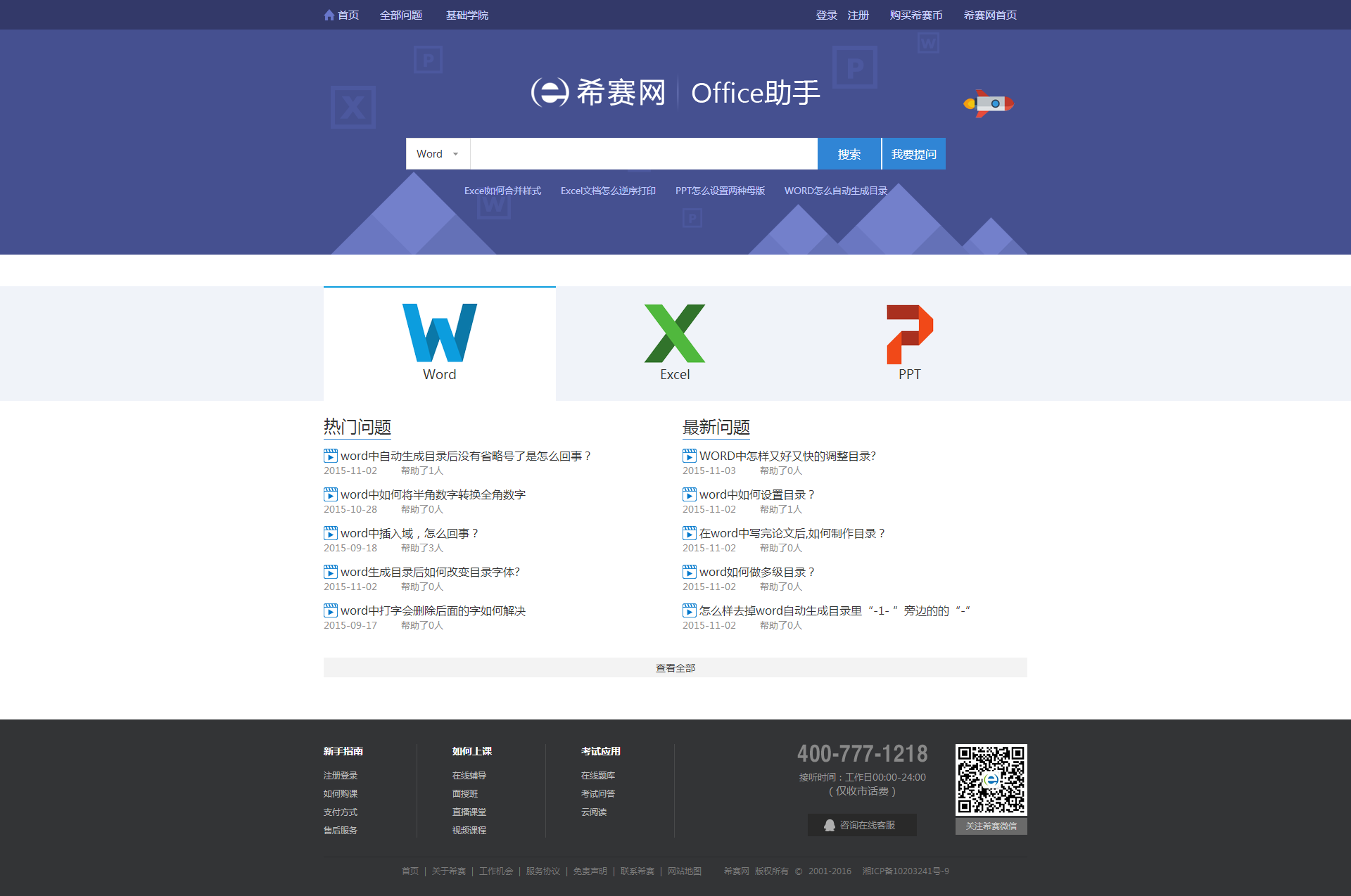Open 购买希赛币 link
The width and height of the screenshot is (1351, 896).
916,15
